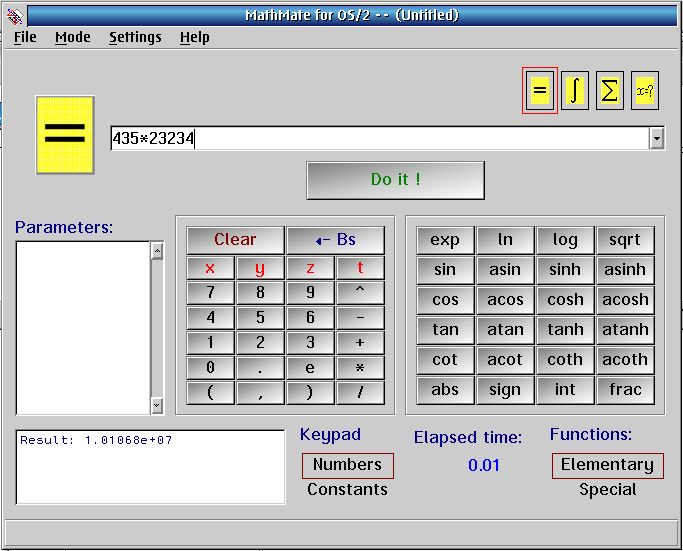Image resolution: width=683 pixels, height=551 pixels.
Task: Open the system menu icon in title bar
Action: (x=15, y=15)
